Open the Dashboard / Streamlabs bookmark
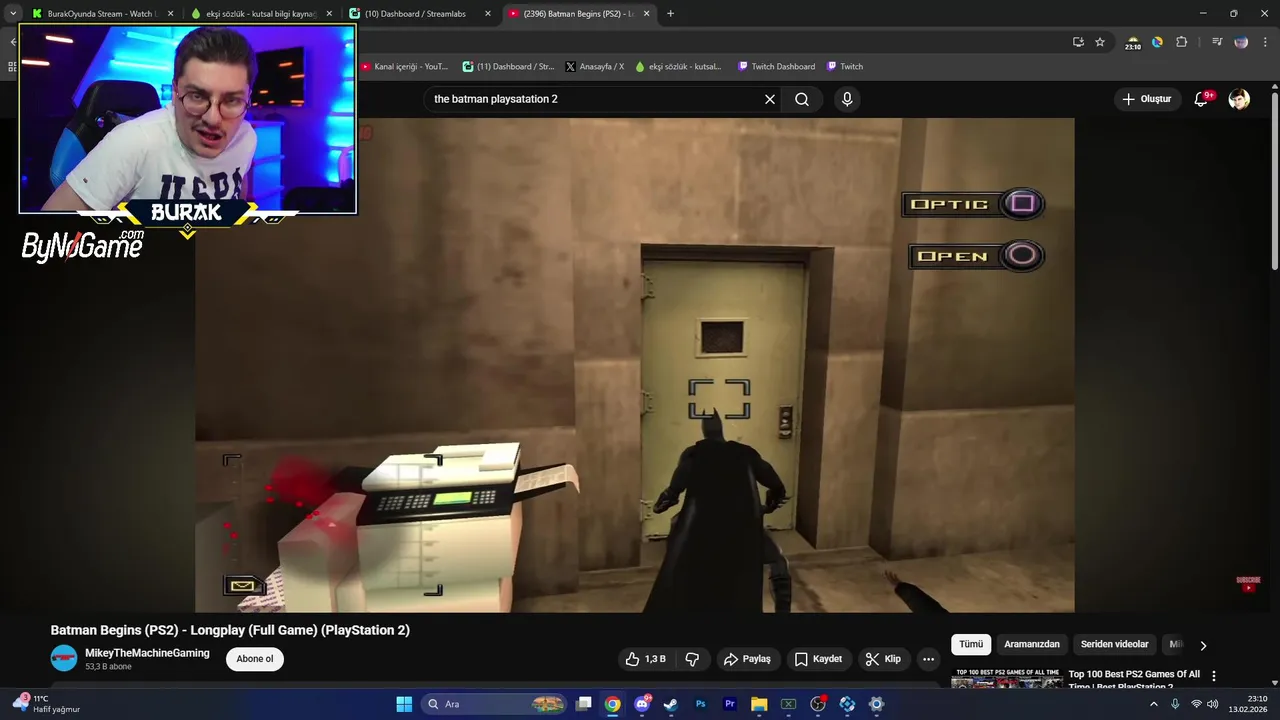1280x720 pixels. [508, 67]
